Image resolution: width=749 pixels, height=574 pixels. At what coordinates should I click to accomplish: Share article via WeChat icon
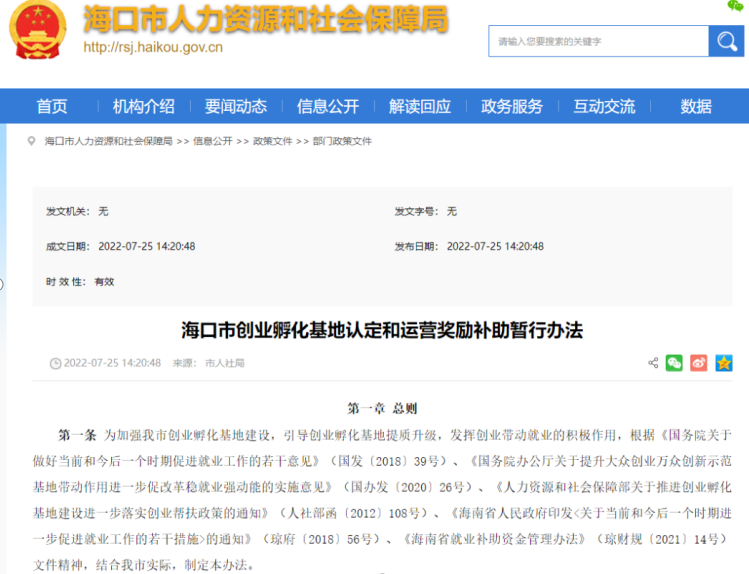pyautogui.click(x=674, y=363)
